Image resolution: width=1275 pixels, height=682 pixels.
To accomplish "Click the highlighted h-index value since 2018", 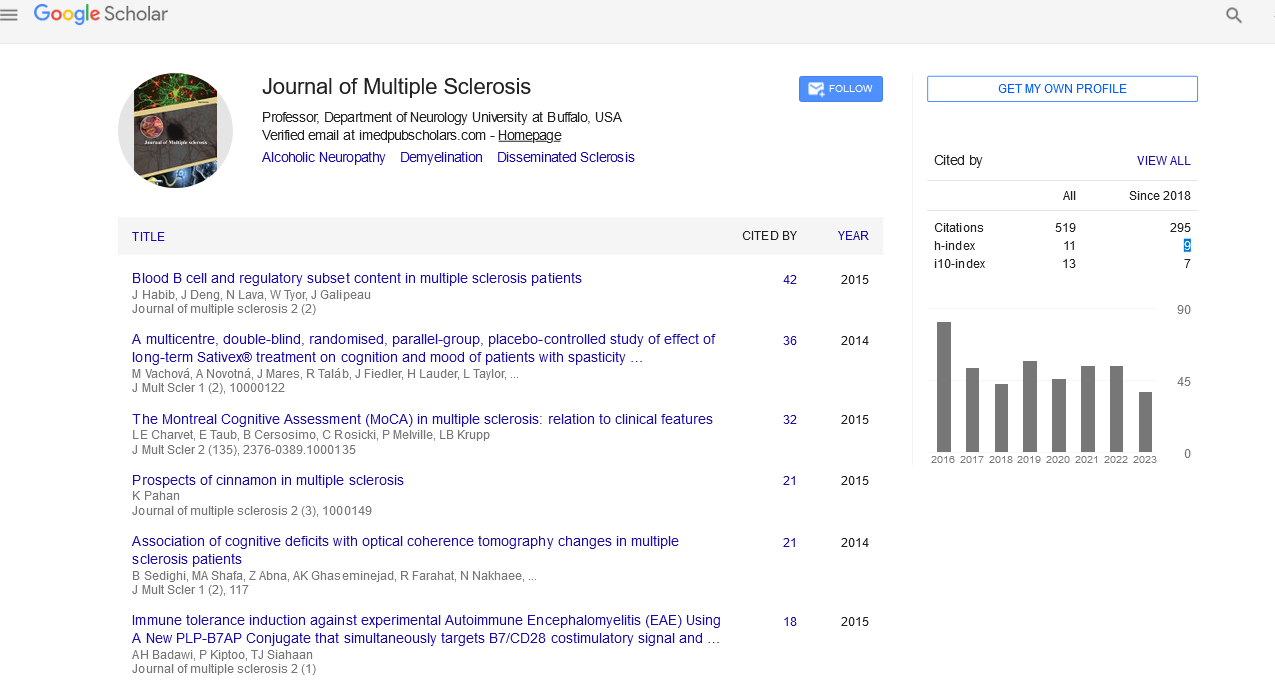I will 1186,246.
